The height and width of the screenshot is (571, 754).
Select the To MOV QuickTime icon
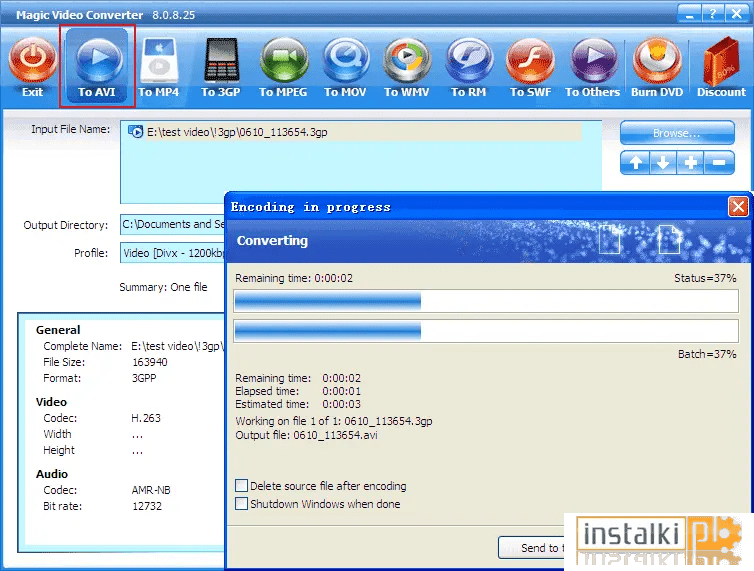pos(346,61)
